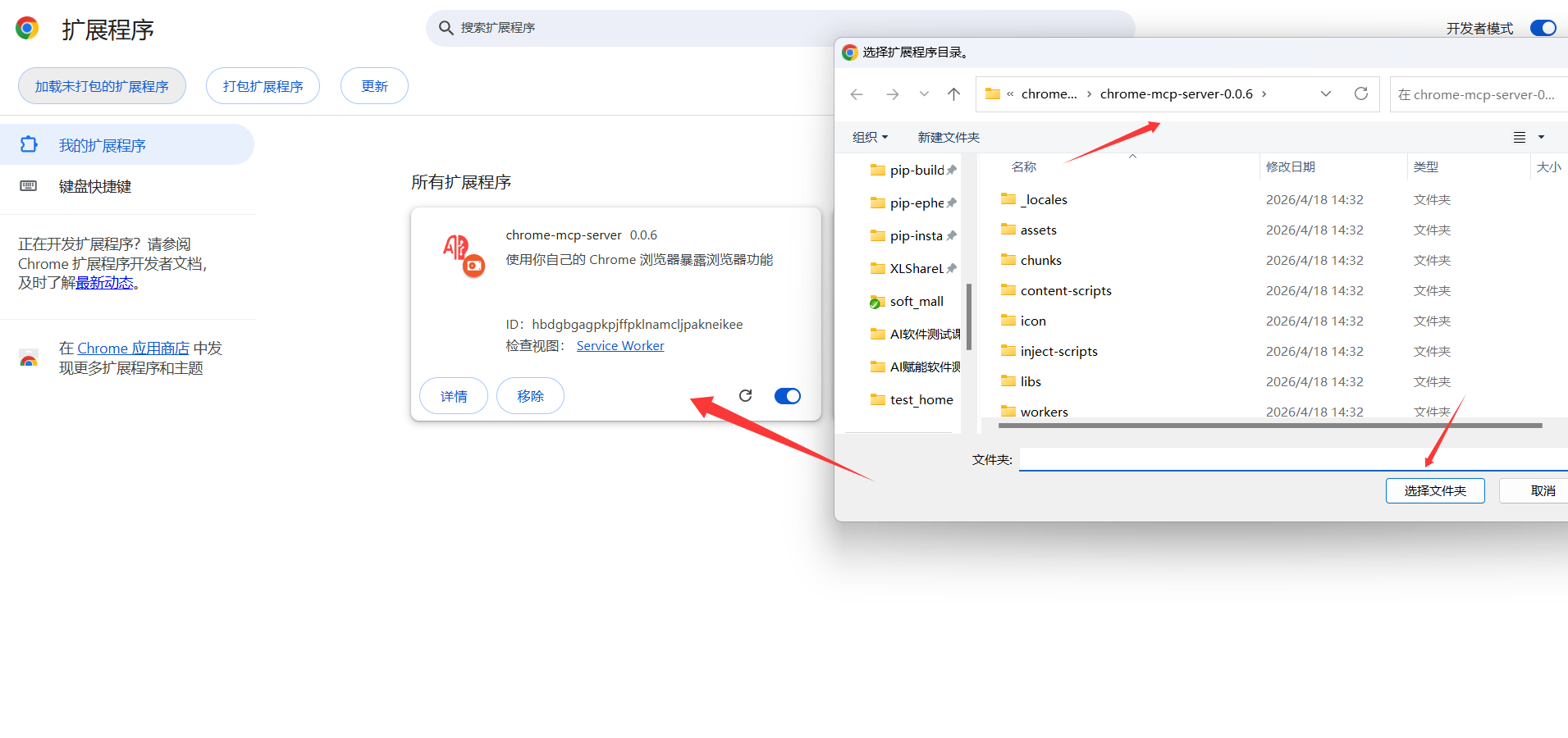This screenshot has height=738, width=1568.
Task: Focus the search box in folder dialog
Action: point(1479,94)
